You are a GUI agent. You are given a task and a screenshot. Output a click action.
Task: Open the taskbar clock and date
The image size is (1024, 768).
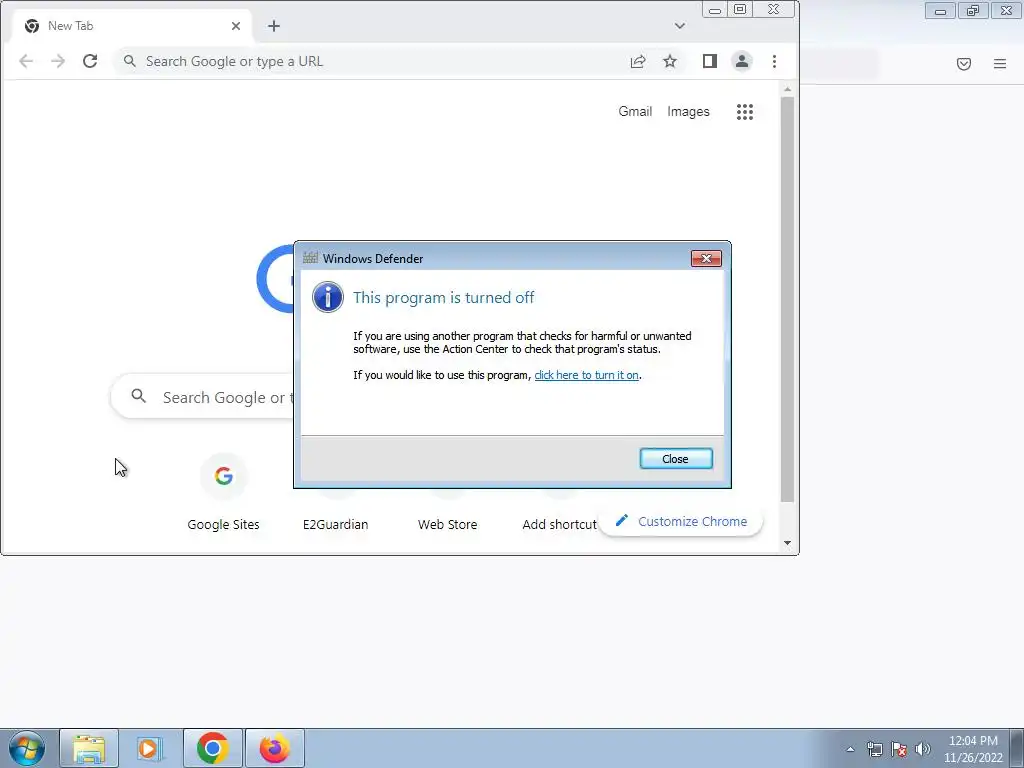coord(973,749)
